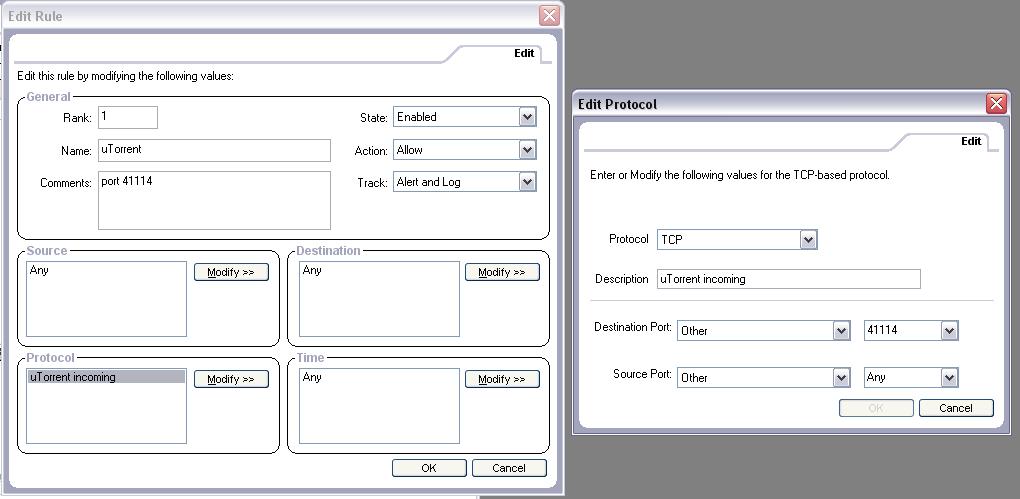Select uTorrent incoming in the Protocol list
This screenshot has width=1020, height=499.
[106, 377]
